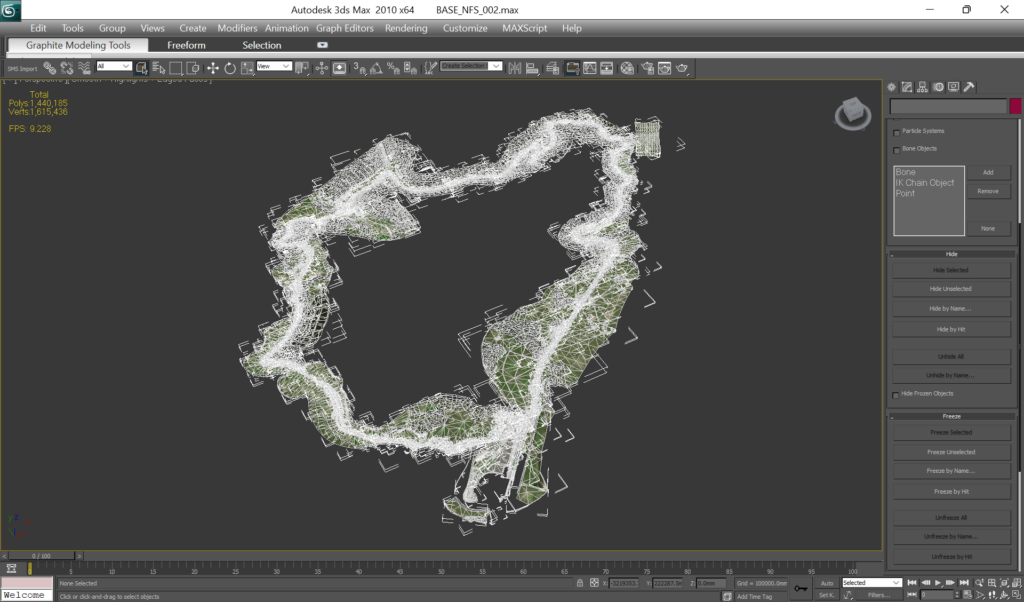Screen dimensions: 1024x602
Task: Collapse the Freeze rollout
Action: tap(952, 417)
